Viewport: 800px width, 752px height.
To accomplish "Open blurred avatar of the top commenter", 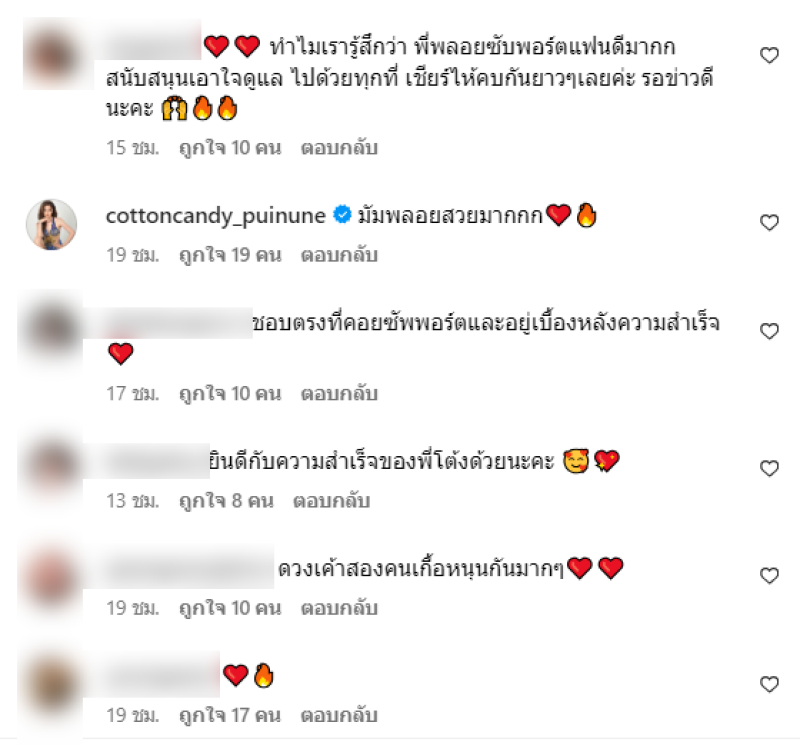I will click(x=51, y=55).
